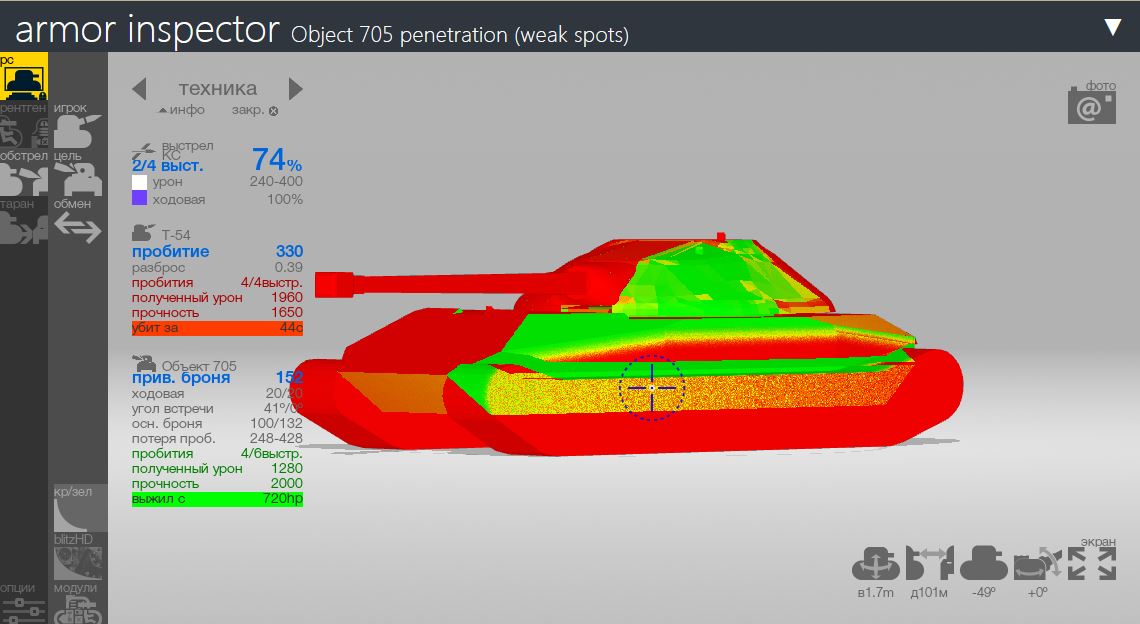Click the пробитие 330 value
Viewport: 1140px width, 624px height.
pyautogui.click(x=289, y=252)
